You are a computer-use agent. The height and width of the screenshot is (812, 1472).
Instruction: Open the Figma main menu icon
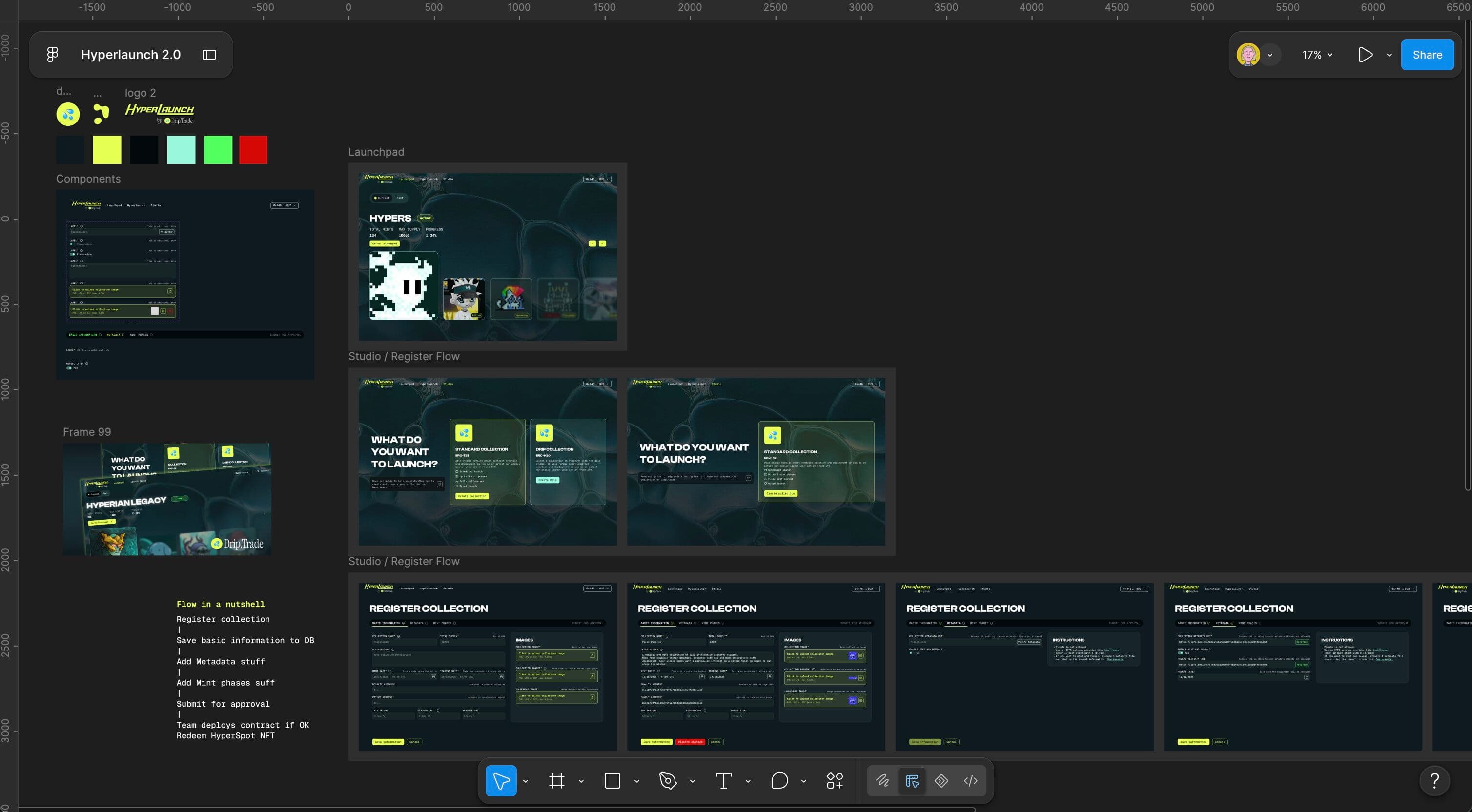click(52, 55)
